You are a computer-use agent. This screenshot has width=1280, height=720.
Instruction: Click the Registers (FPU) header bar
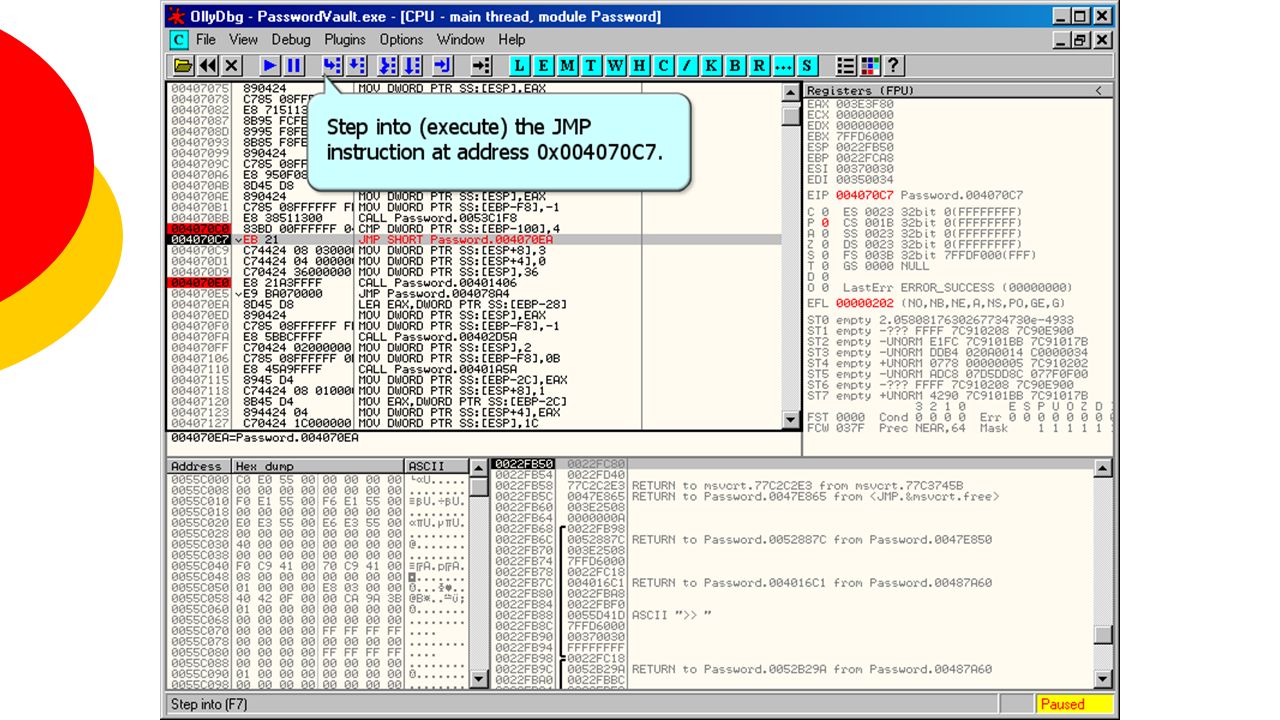point(958,91)
